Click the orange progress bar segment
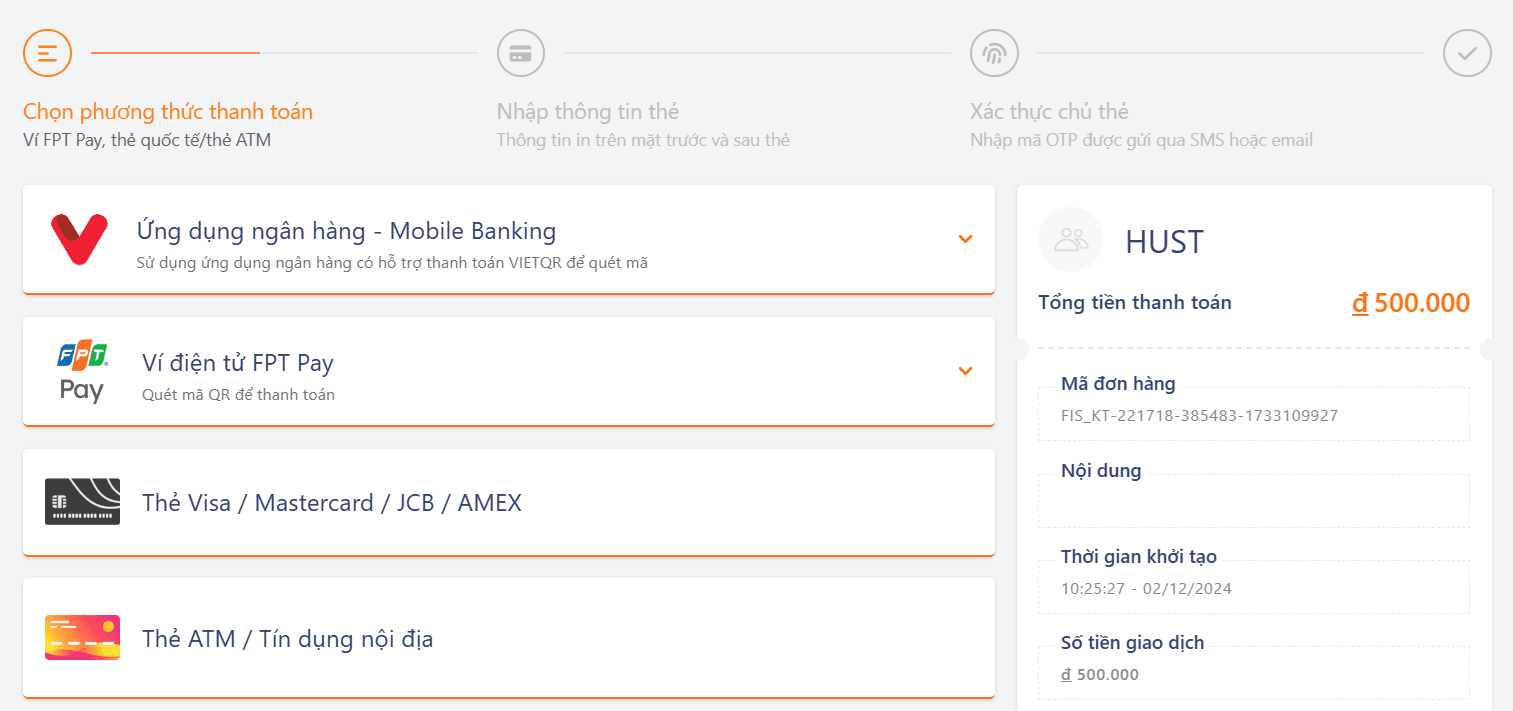The height and width of the screenshot is (711, 1513). click(x=176, y=53)
